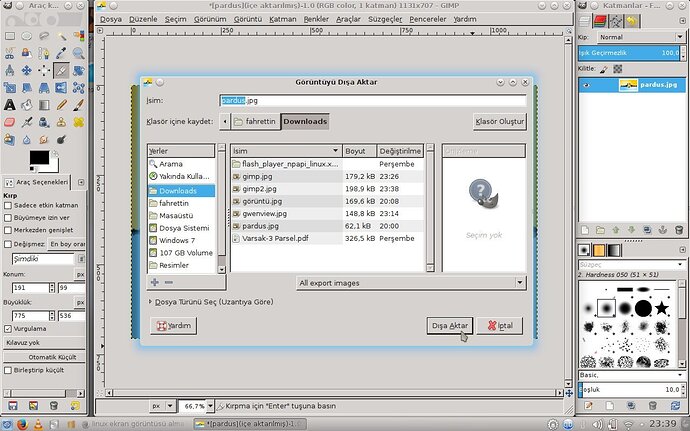690x431 pixels.
Task: Open the 'All export images' filter dropdown
Action: pos(411,283)
